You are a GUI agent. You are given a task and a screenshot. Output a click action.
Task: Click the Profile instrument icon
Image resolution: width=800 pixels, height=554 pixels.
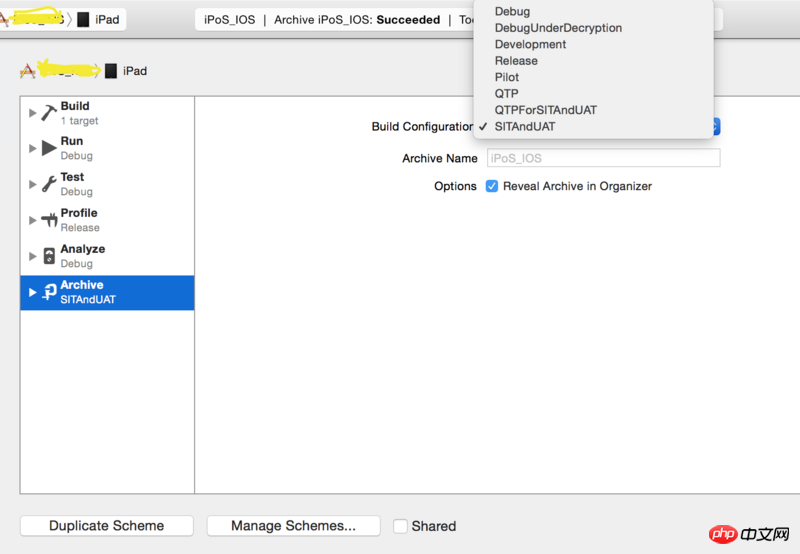[x=49, y=220]
